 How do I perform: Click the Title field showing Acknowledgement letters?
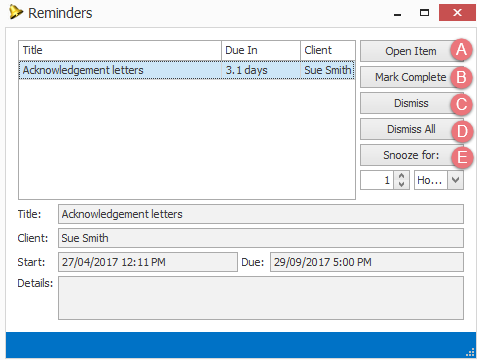(261, 214)
